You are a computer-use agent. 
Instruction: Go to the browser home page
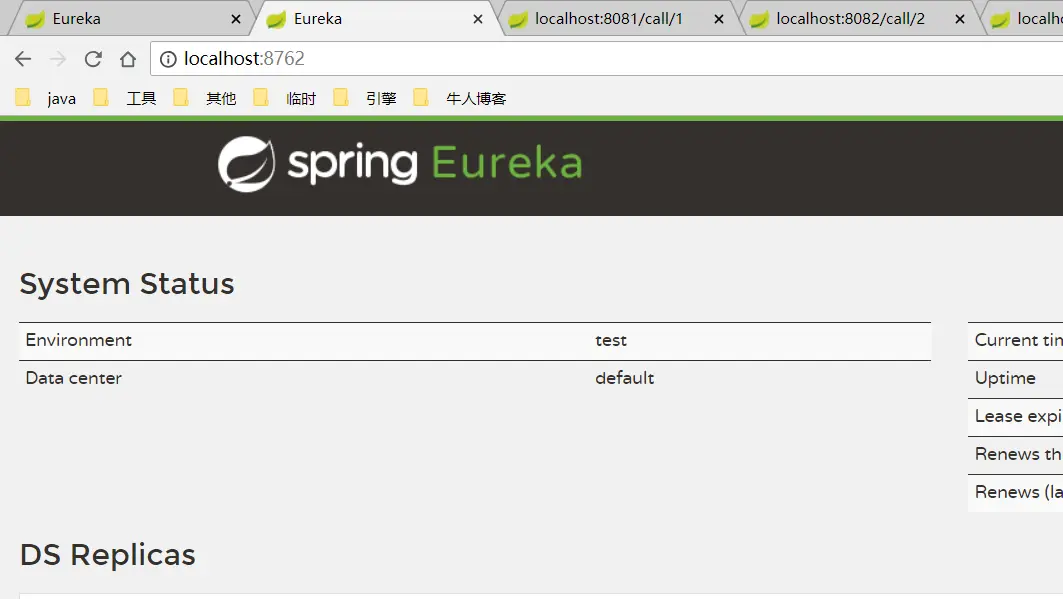click(127, 59)
